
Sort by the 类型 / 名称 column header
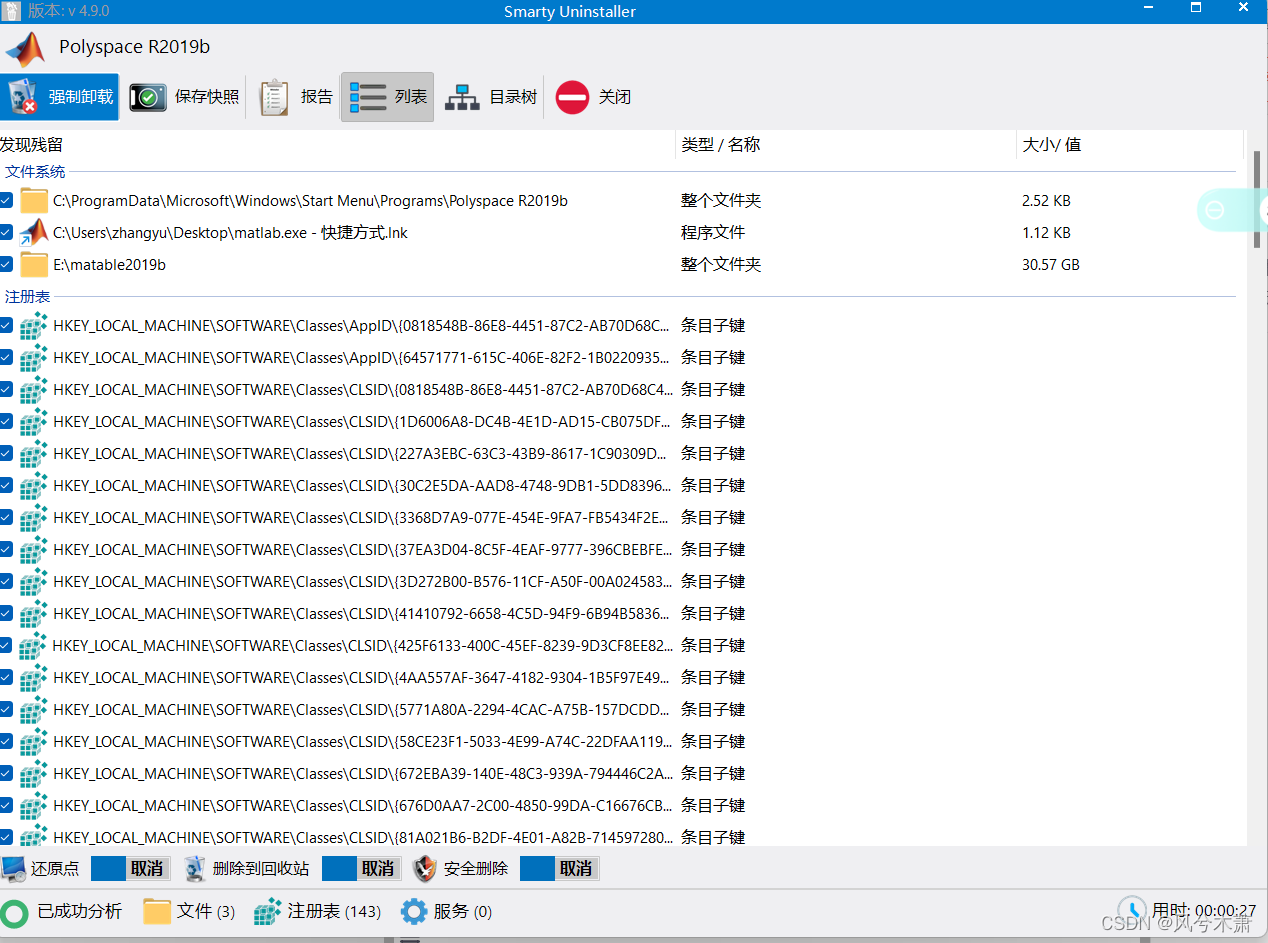[846, 145]
